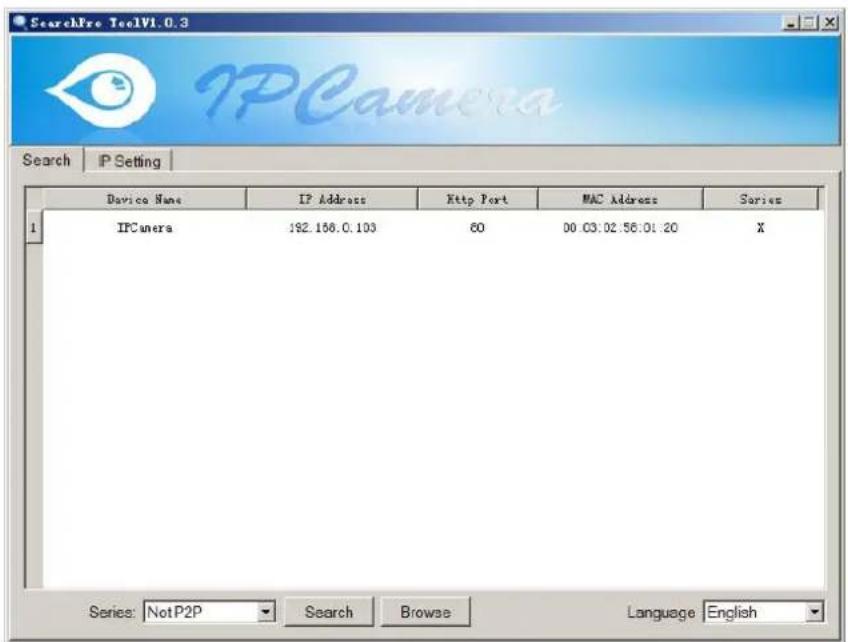
Task: Select MAC address 00:03:02:56:01:20 cell
Action: point(620,228)
